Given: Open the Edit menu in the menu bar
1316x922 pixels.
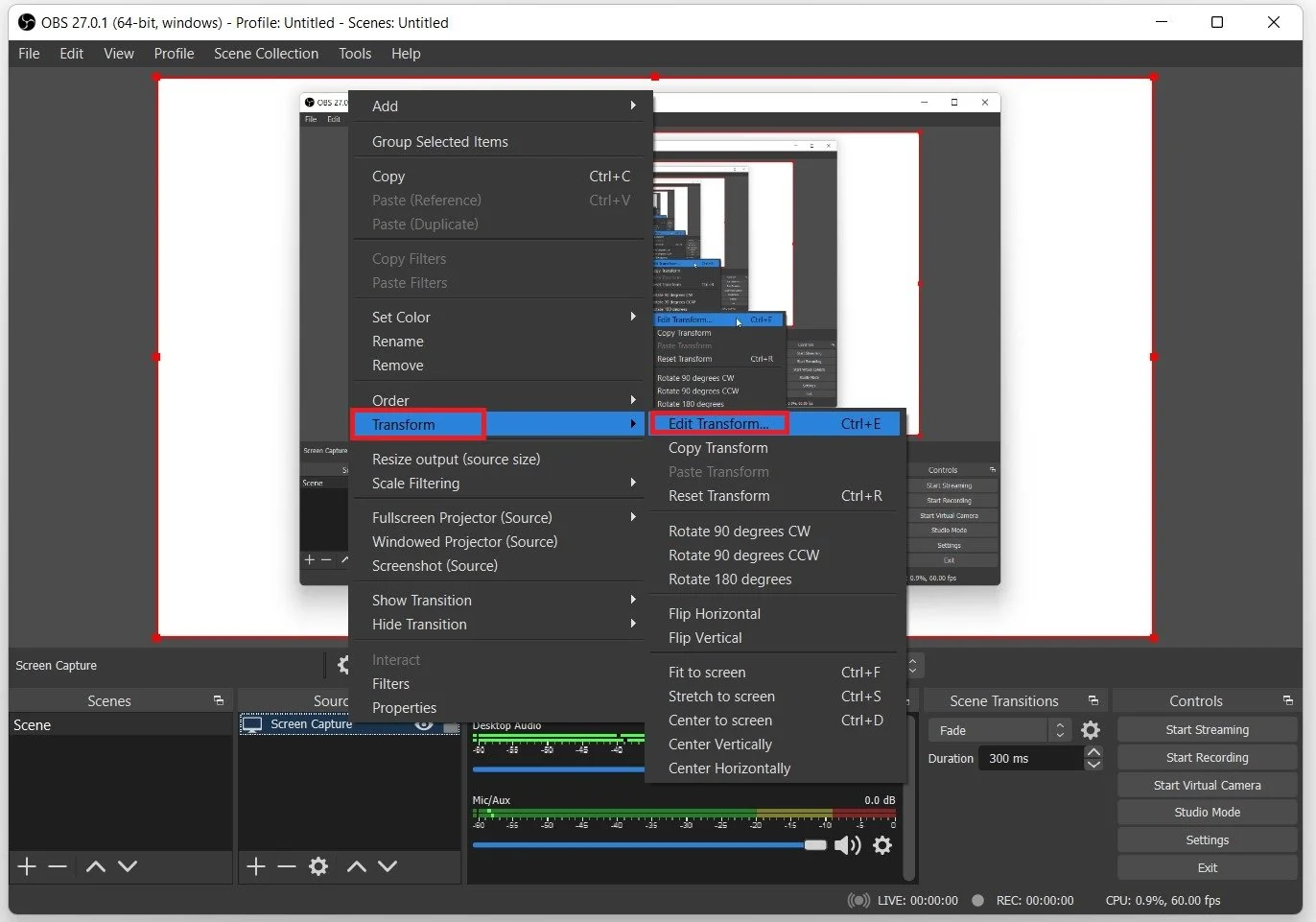Looking at the screenshot, I should [71, 54].
